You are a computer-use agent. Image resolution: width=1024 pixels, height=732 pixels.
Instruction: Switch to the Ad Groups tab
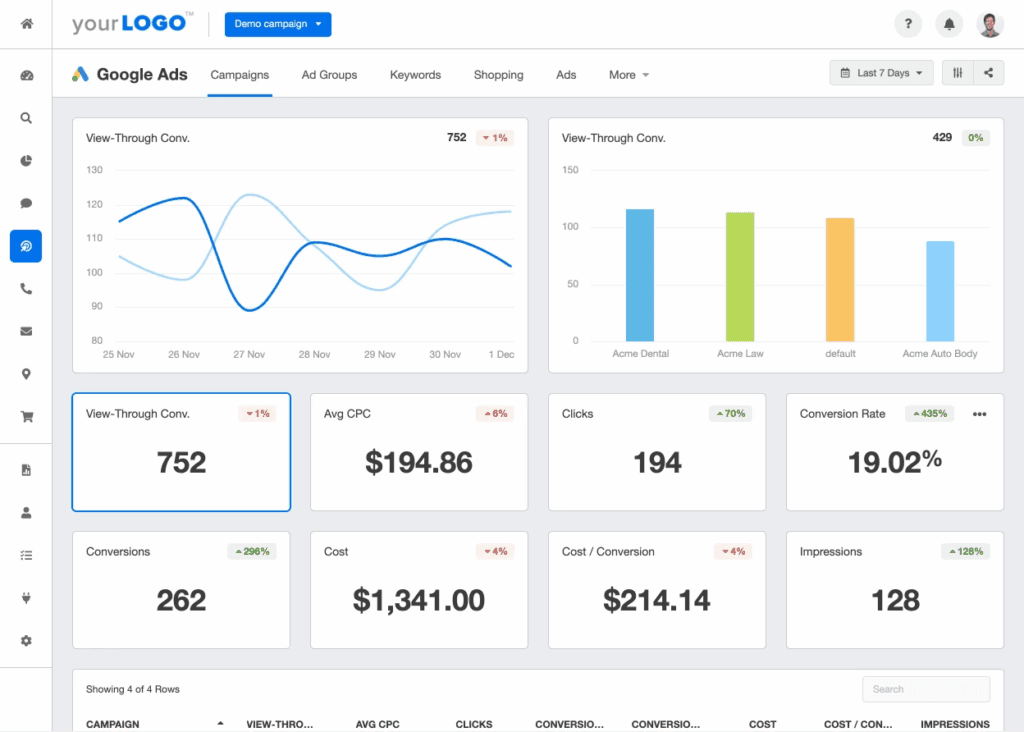[x=329, y=74]
